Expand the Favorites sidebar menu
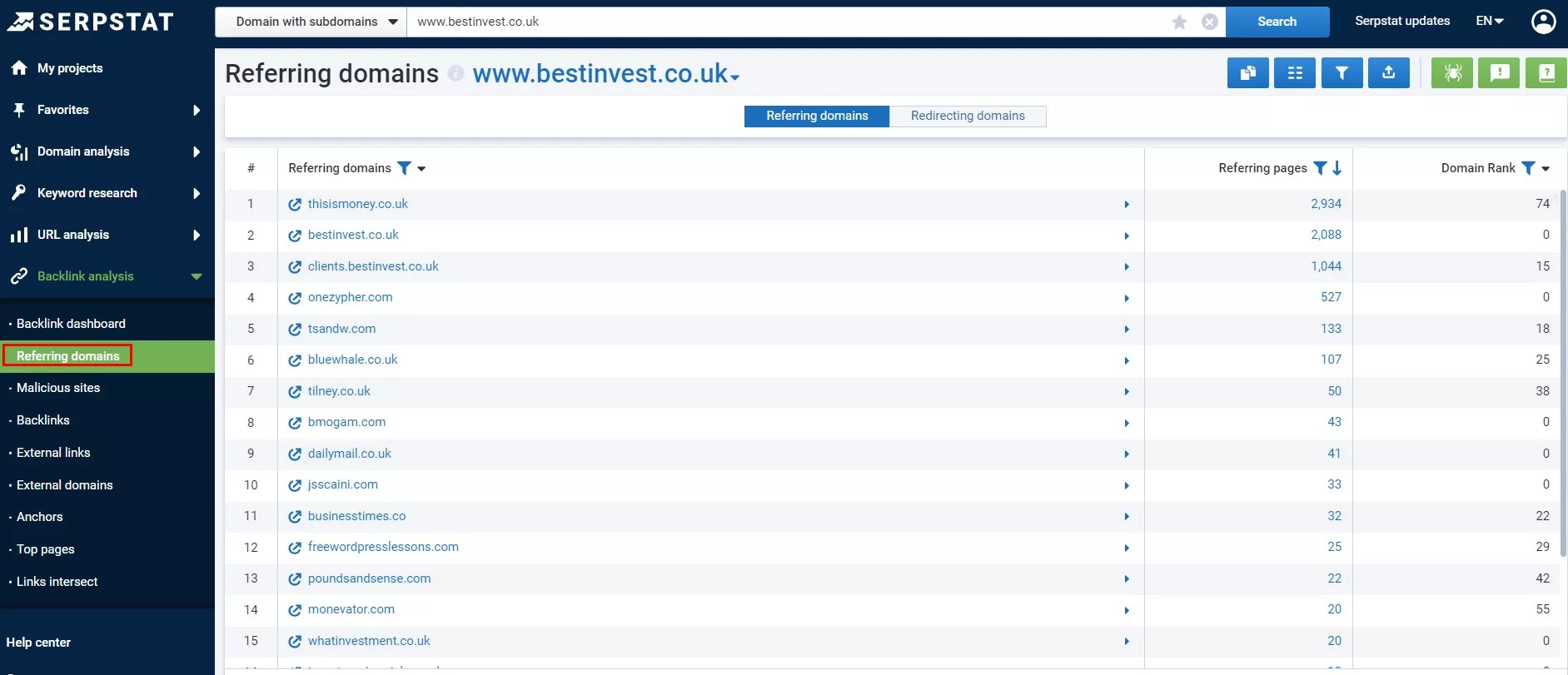Screen dimensions: 1568x675 coord(197,110)
